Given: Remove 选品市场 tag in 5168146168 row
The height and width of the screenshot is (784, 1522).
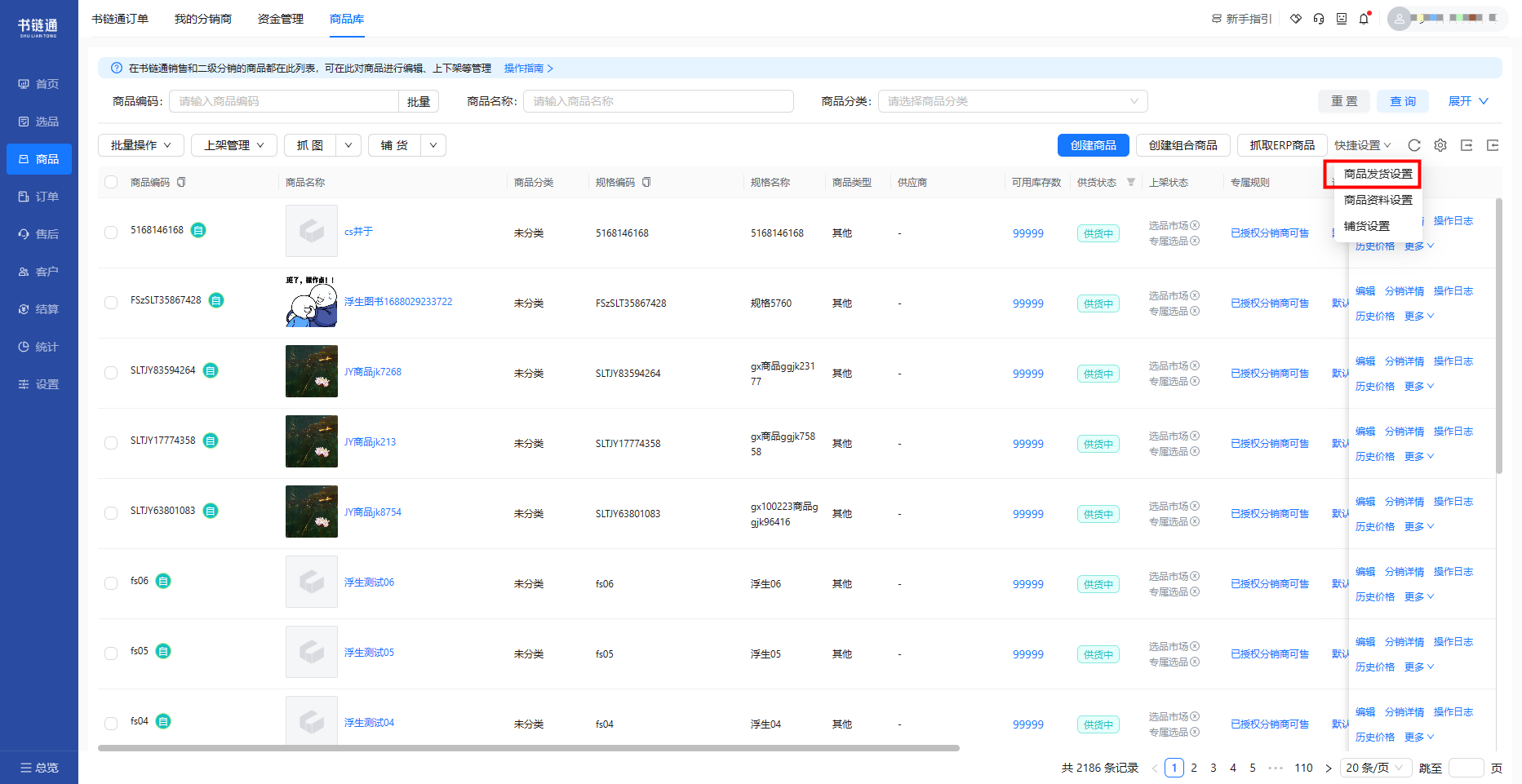Looking at the screenshot, I should (x=1195, y=225).
